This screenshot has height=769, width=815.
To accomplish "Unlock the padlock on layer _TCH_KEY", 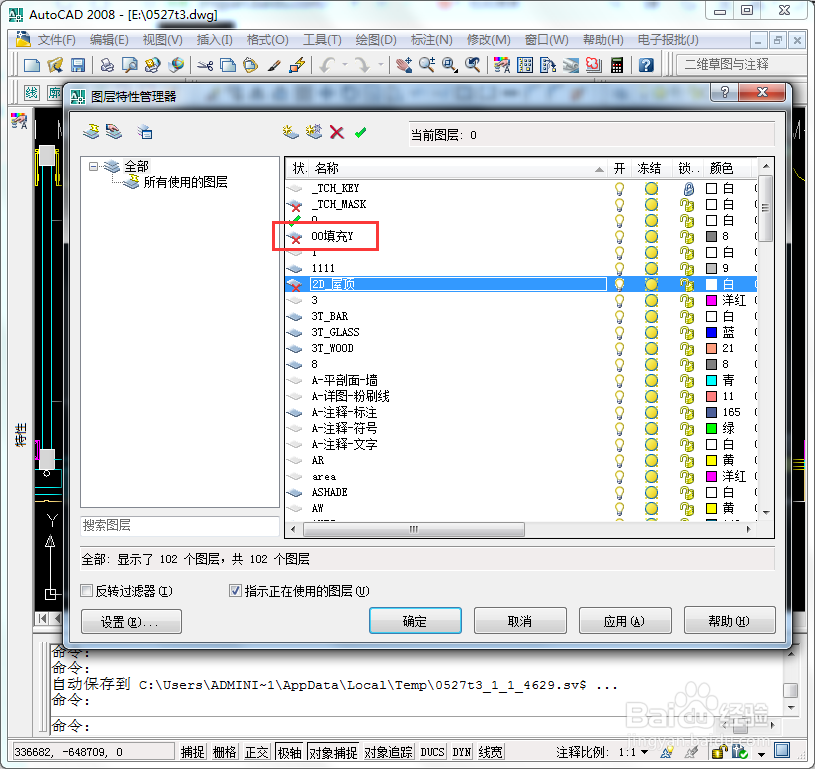I will tap(688, 188).
